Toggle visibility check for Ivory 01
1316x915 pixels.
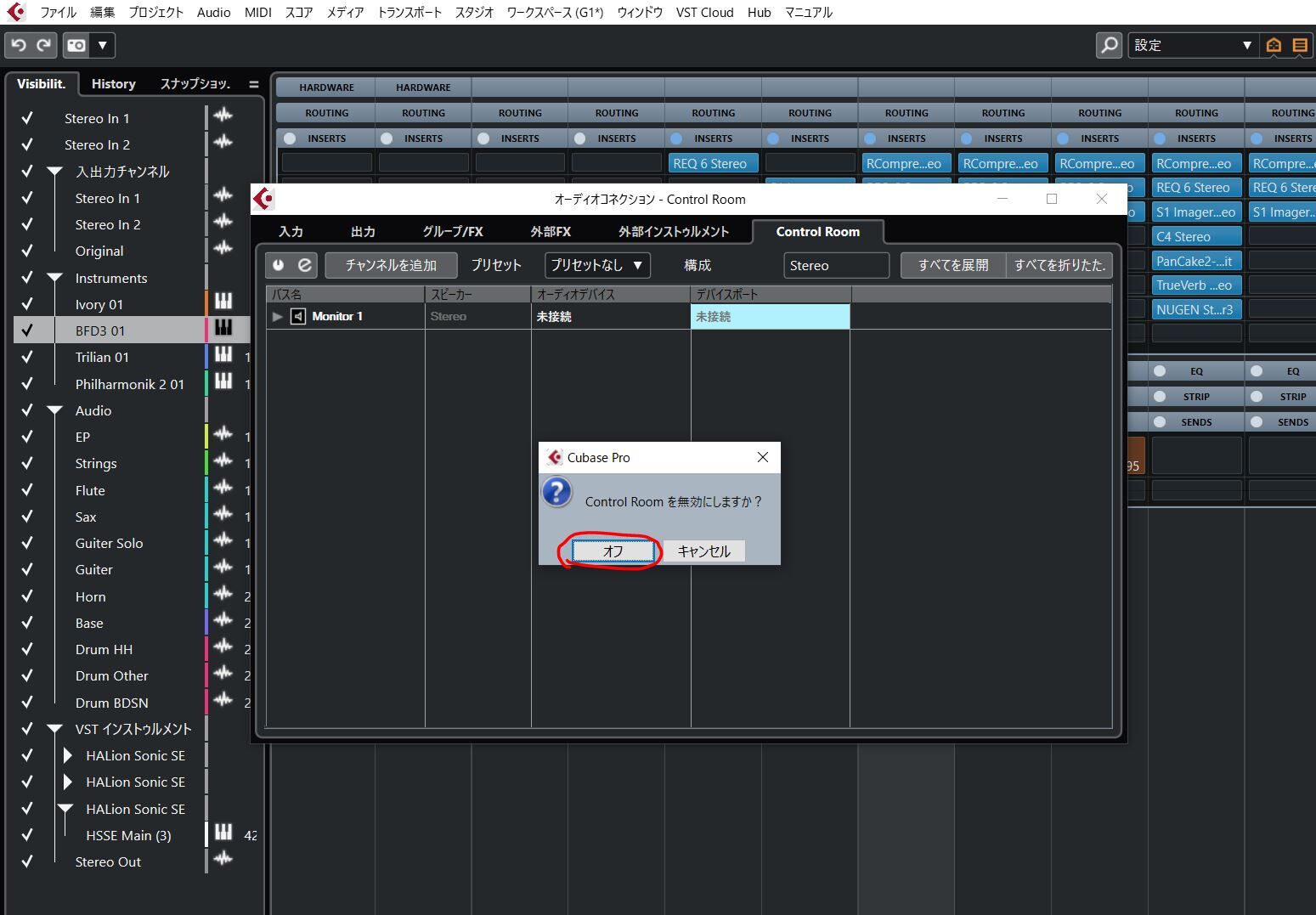tap(27, 304)
